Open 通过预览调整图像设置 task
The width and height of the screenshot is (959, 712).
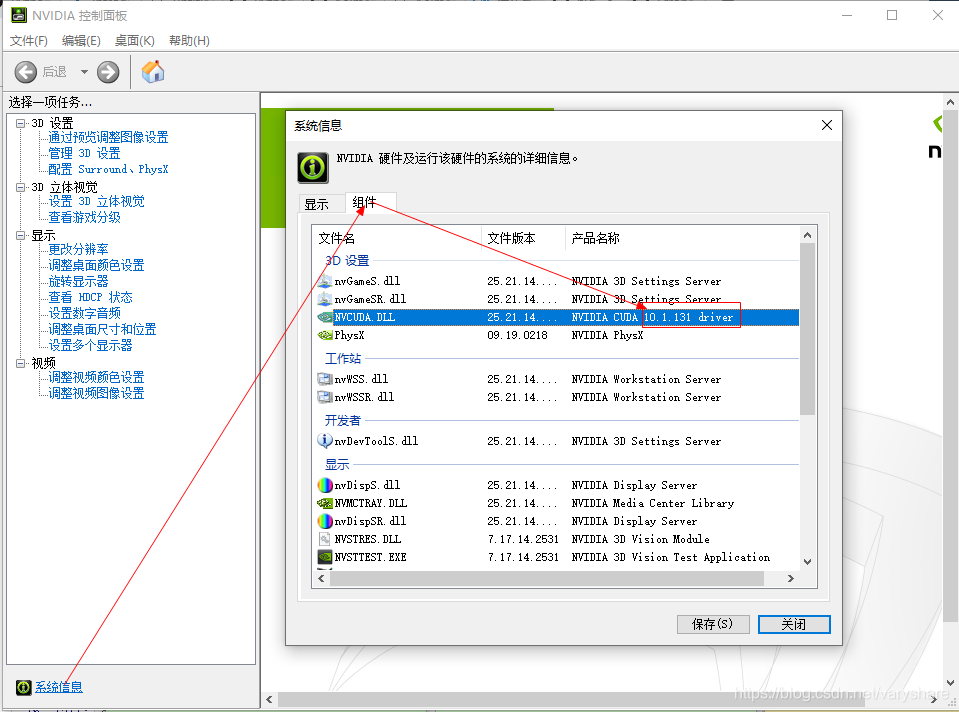point(108,137)
